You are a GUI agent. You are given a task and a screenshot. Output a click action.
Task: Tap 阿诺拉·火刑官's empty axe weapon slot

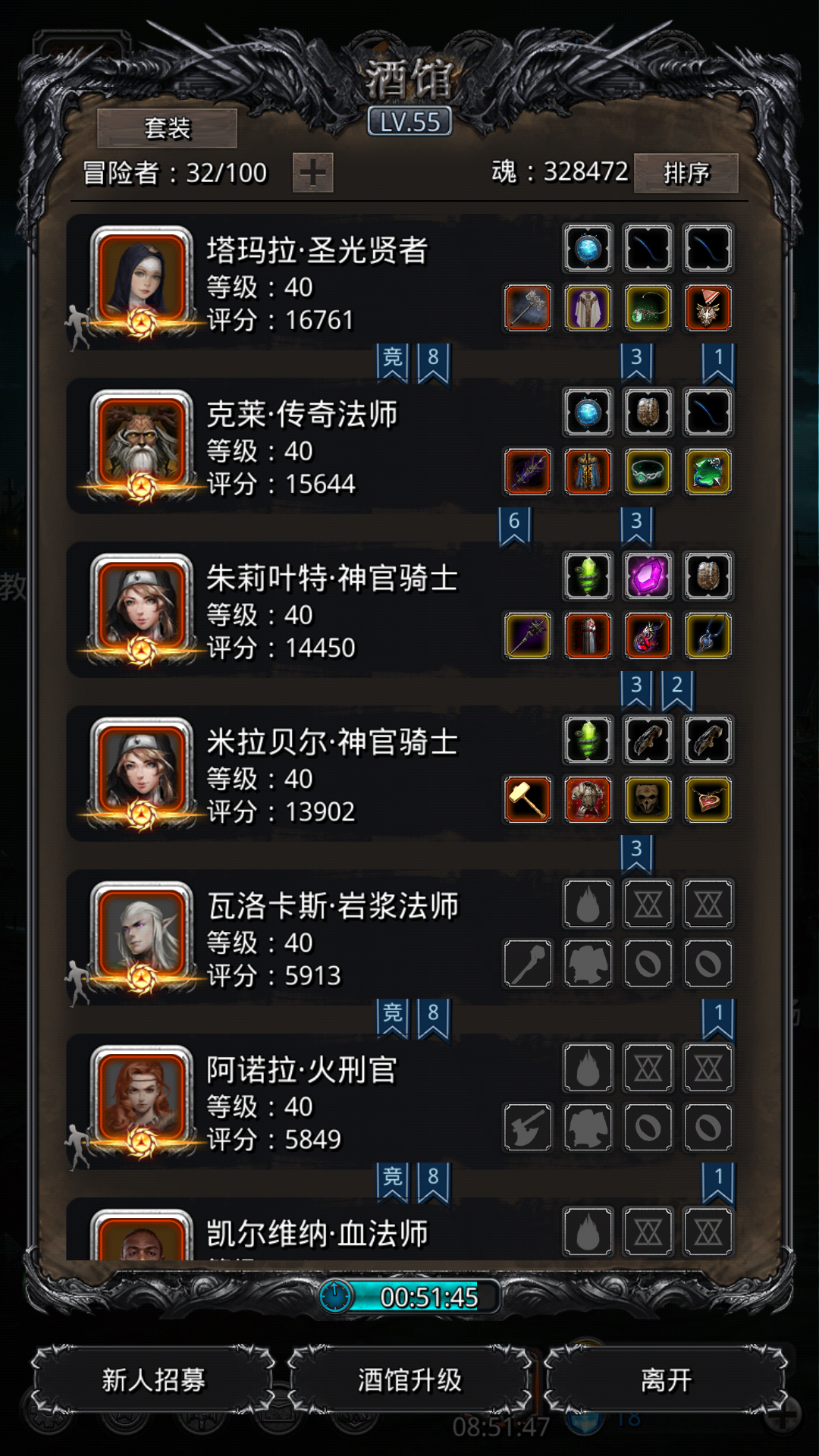[x=528, y=1127]
